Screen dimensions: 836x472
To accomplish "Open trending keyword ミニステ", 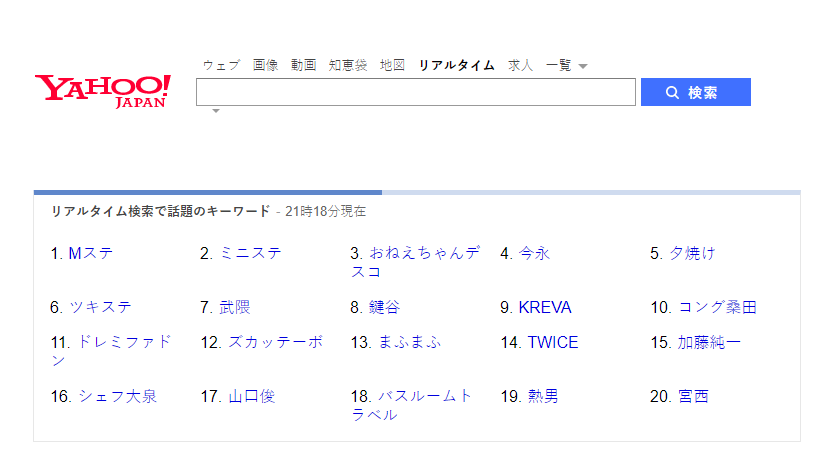I will point(251,253).
